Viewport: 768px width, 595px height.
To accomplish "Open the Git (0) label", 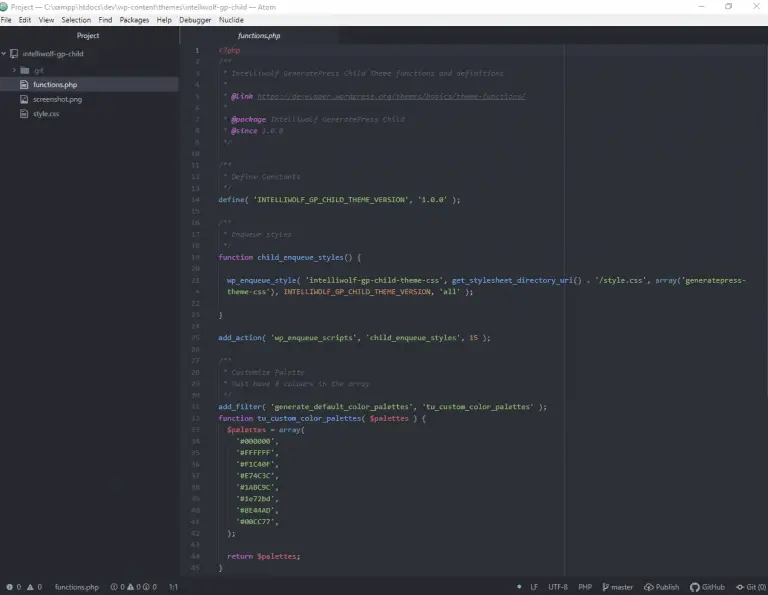I will point(756,587).
